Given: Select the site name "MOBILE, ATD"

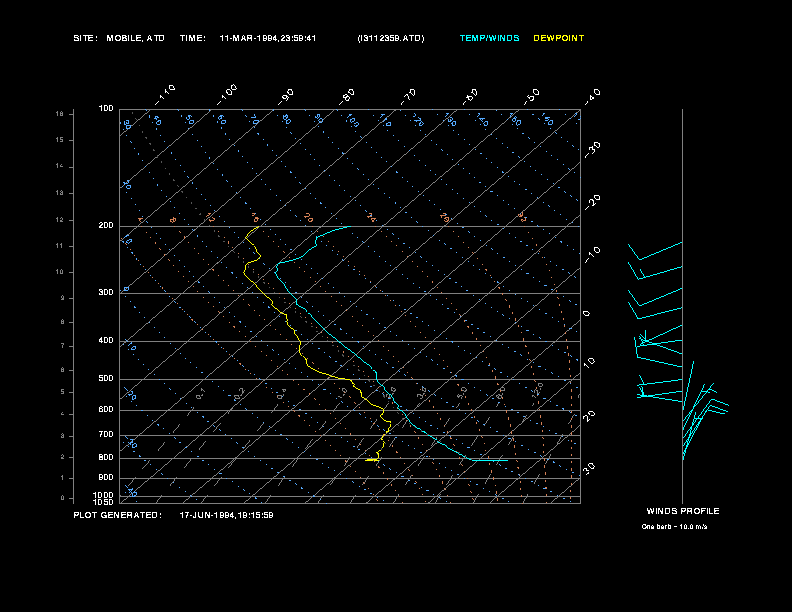Looking at the screenshot, I should [x=135, y=38].
